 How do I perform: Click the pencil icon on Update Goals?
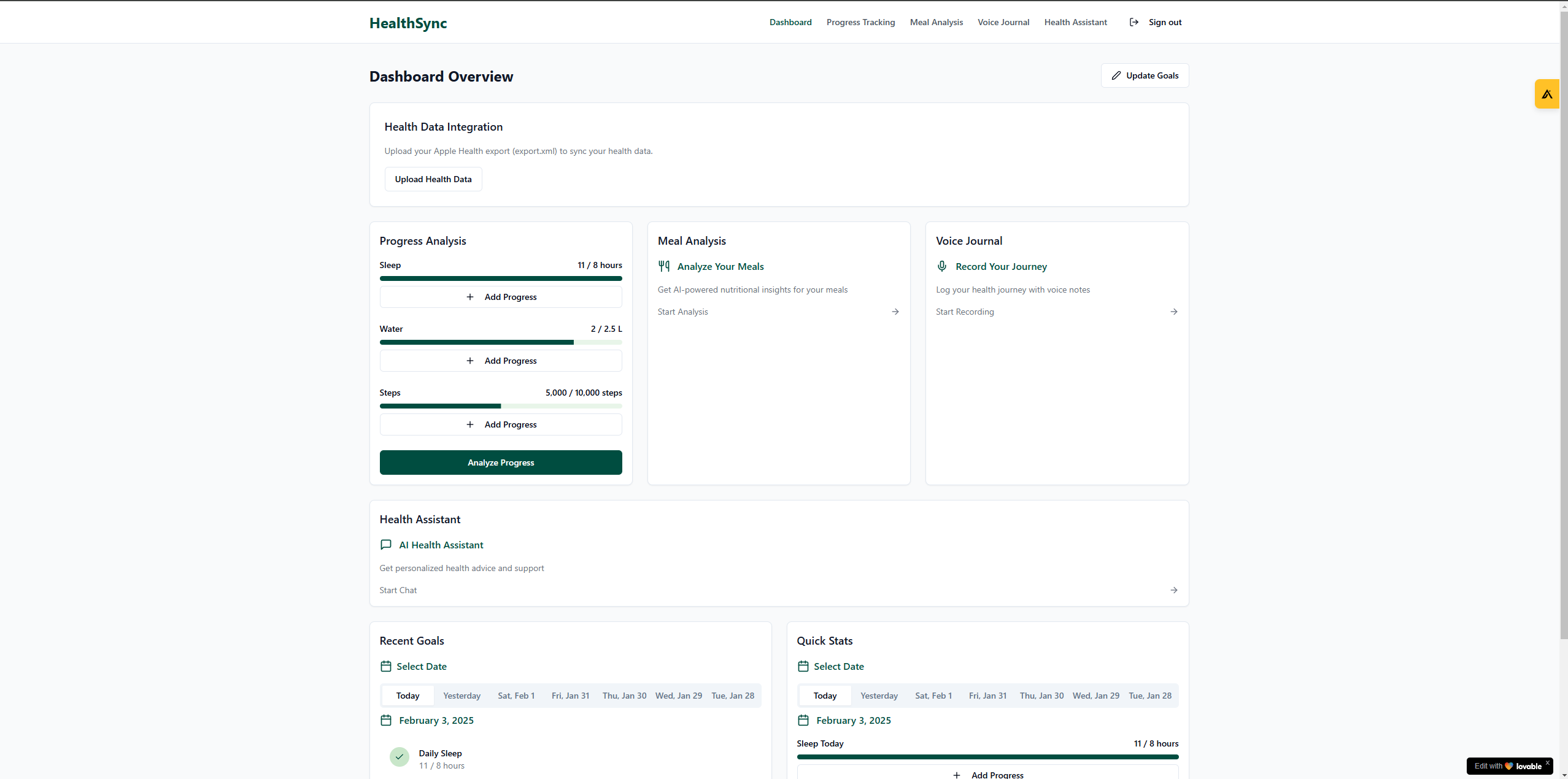click(1118, 75)
